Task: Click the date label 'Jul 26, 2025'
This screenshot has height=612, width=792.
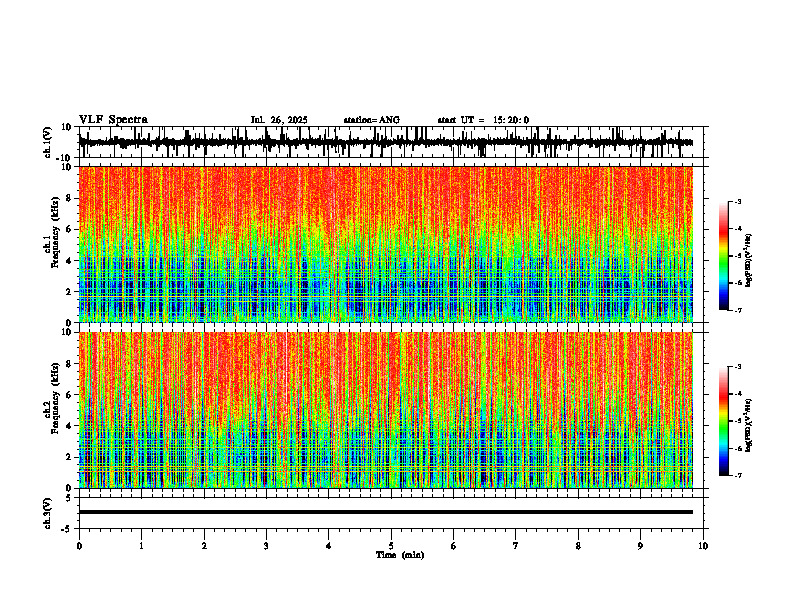Action: click(x=279, y=120)
